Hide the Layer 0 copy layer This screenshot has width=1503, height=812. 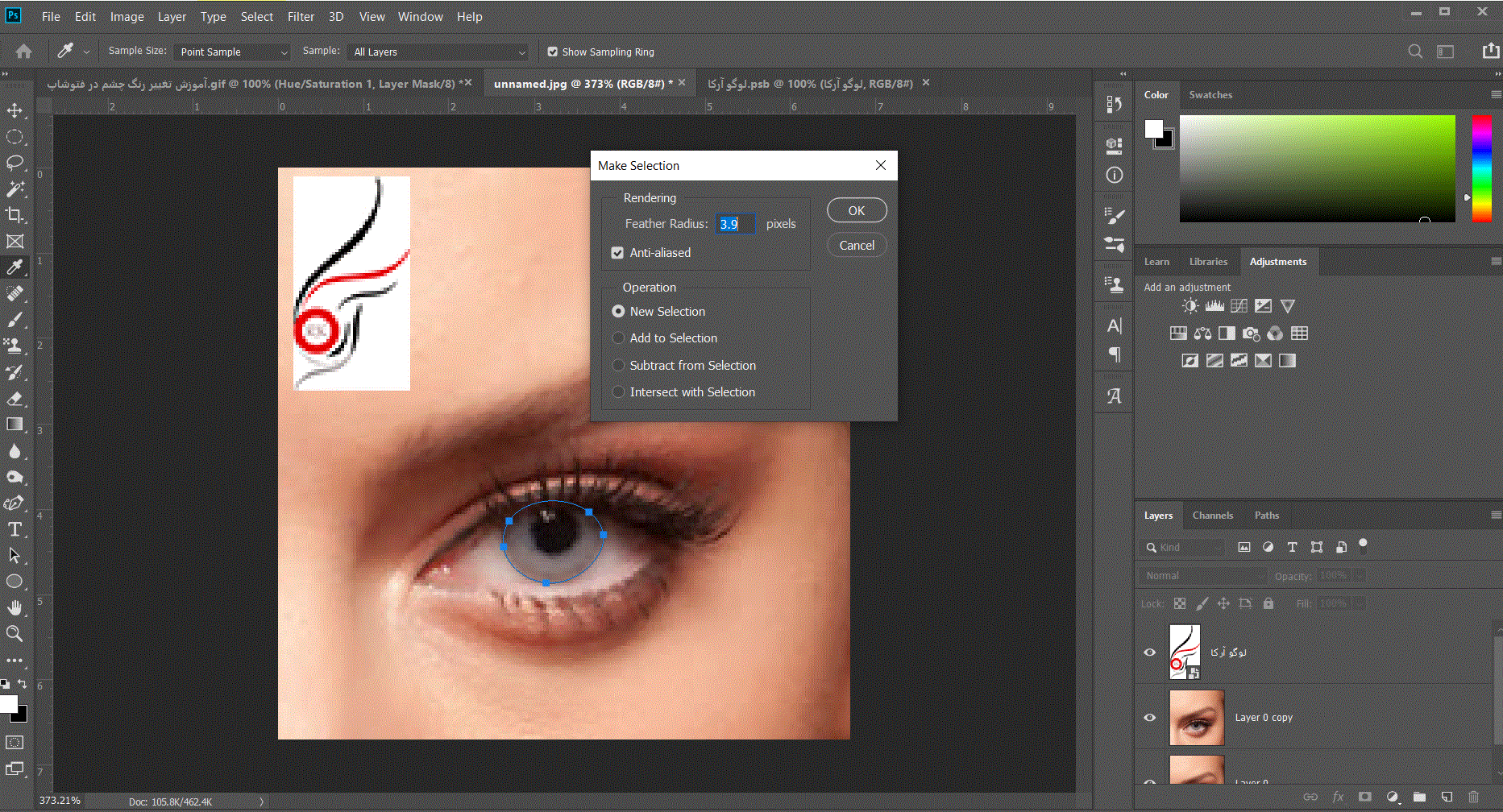coord(1150,718)
